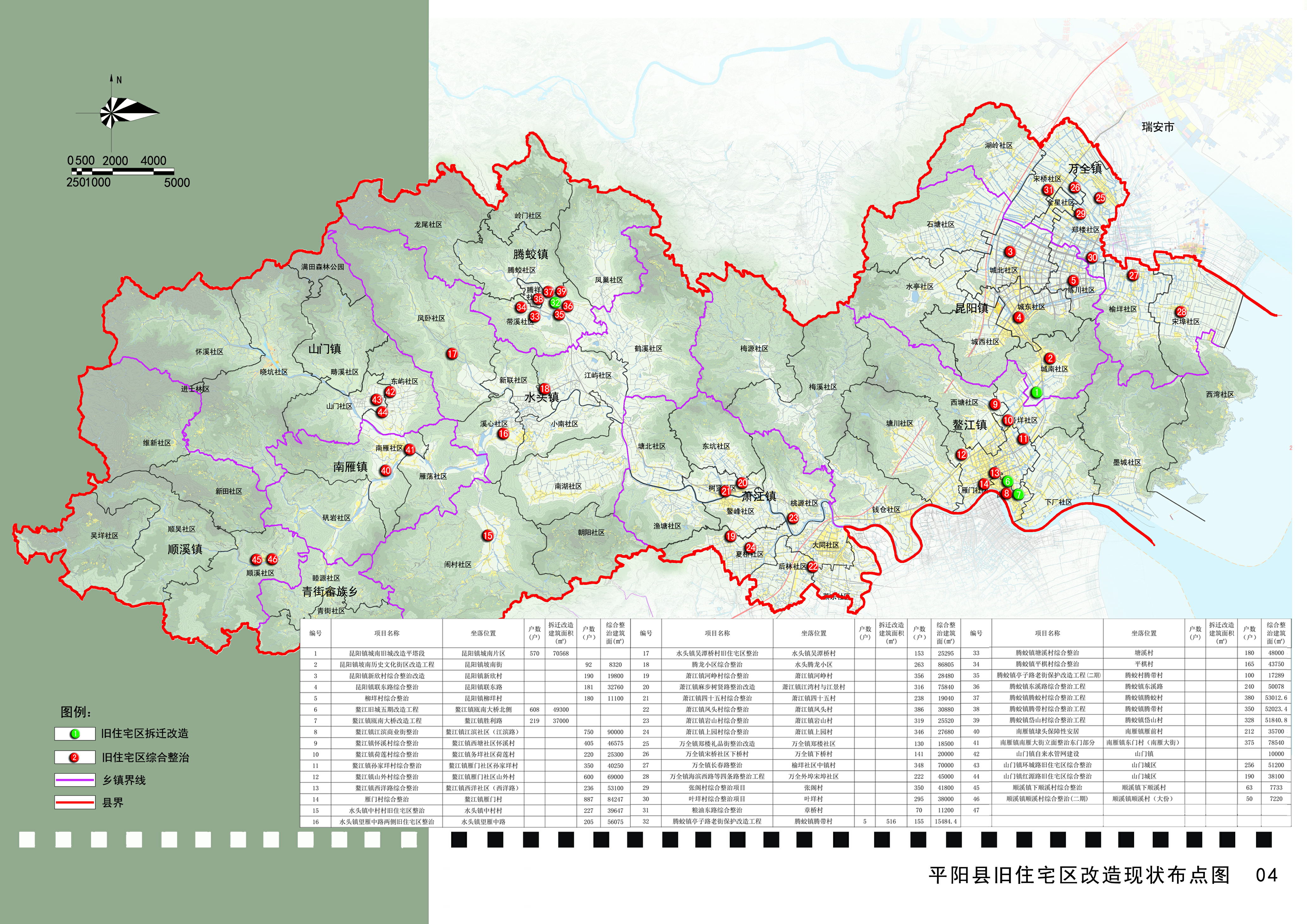Viewport: 1307px width, 924px height.
Task: Click red marker 45 in 顺溪镇
Action: 257,560
